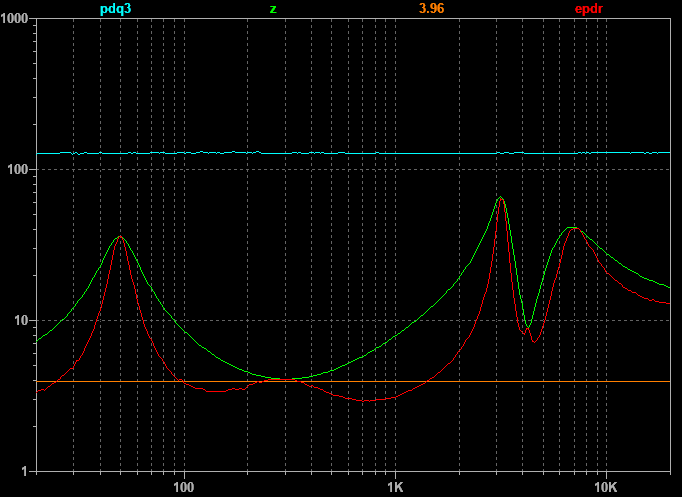Click the red epdr trace label
Image resolution: width=682 pixels, height=497 pixels.
point(588,9)
